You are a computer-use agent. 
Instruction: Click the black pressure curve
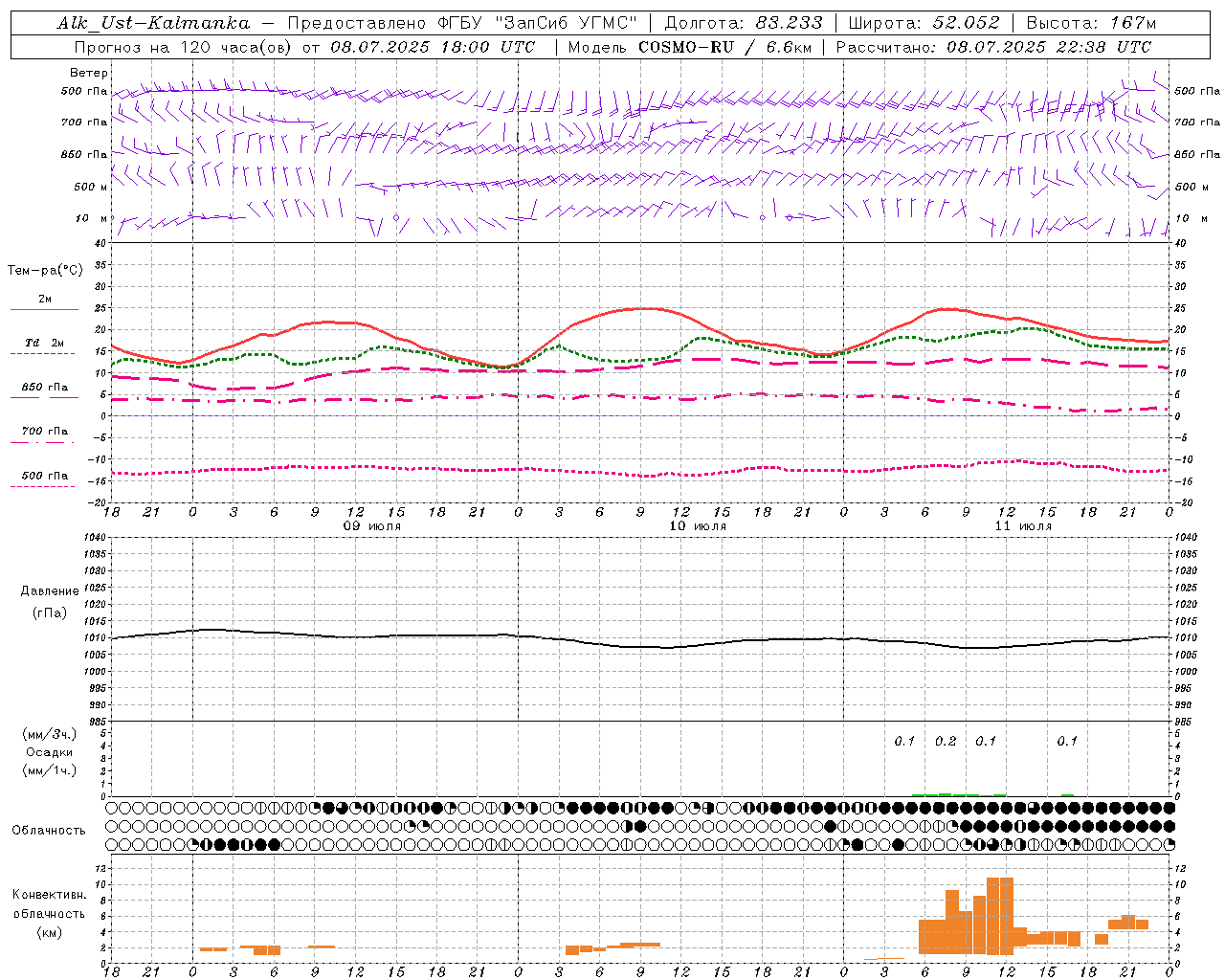pos(641,639)
